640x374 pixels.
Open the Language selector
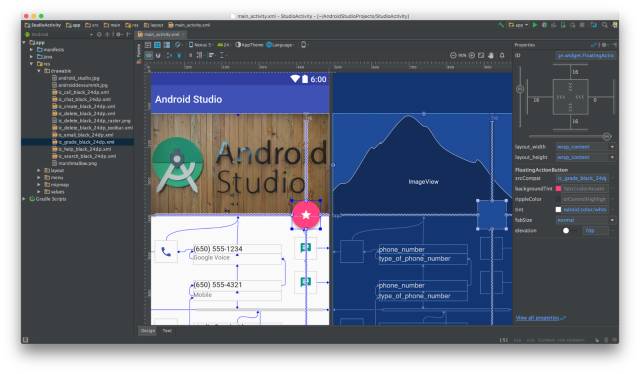pos(280,45)
